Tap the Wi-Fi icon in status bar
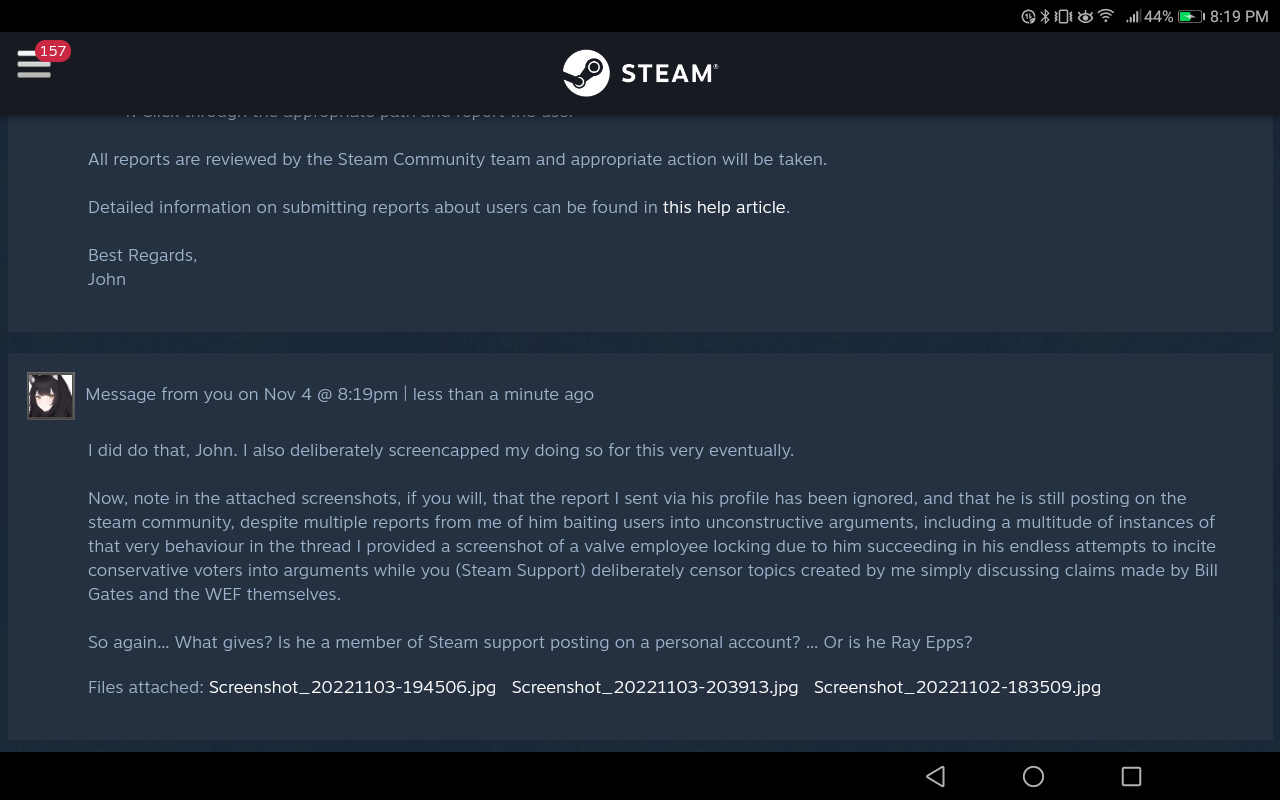The image size is (1280, 800). 1106,16
